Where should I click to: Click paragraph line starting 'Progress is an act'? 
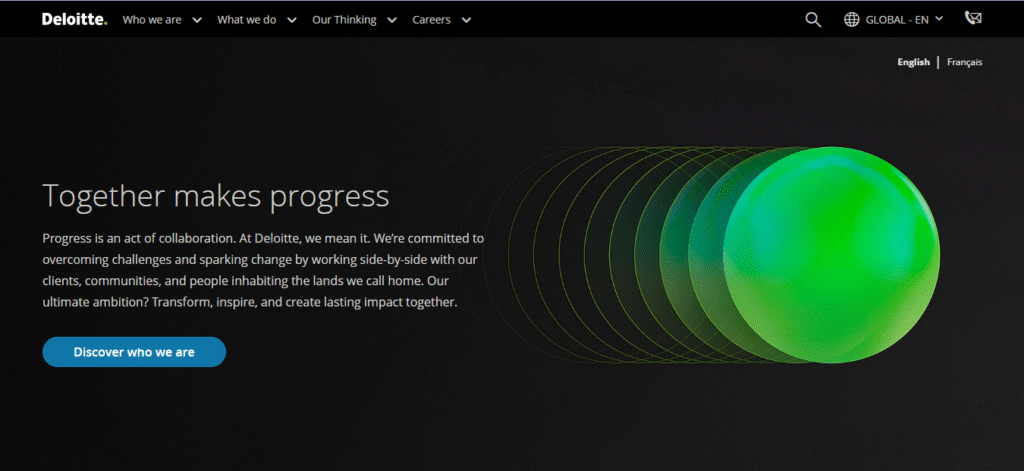coord(263,238)
